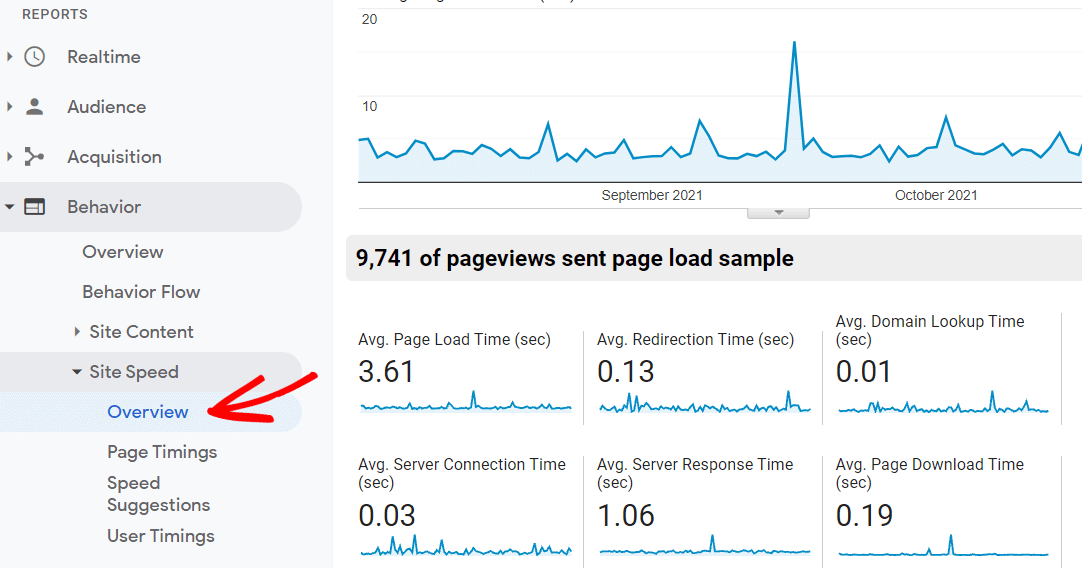The width and height of the screenshot is (1082, 568).
Task: Click the 0.13 redirection time value
Action: point(625,371)
